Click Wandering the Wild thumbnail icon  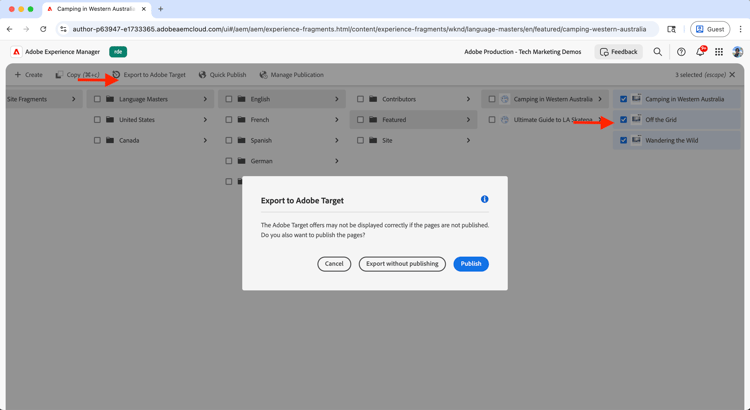pyautogui.click(x=636, y=140)
